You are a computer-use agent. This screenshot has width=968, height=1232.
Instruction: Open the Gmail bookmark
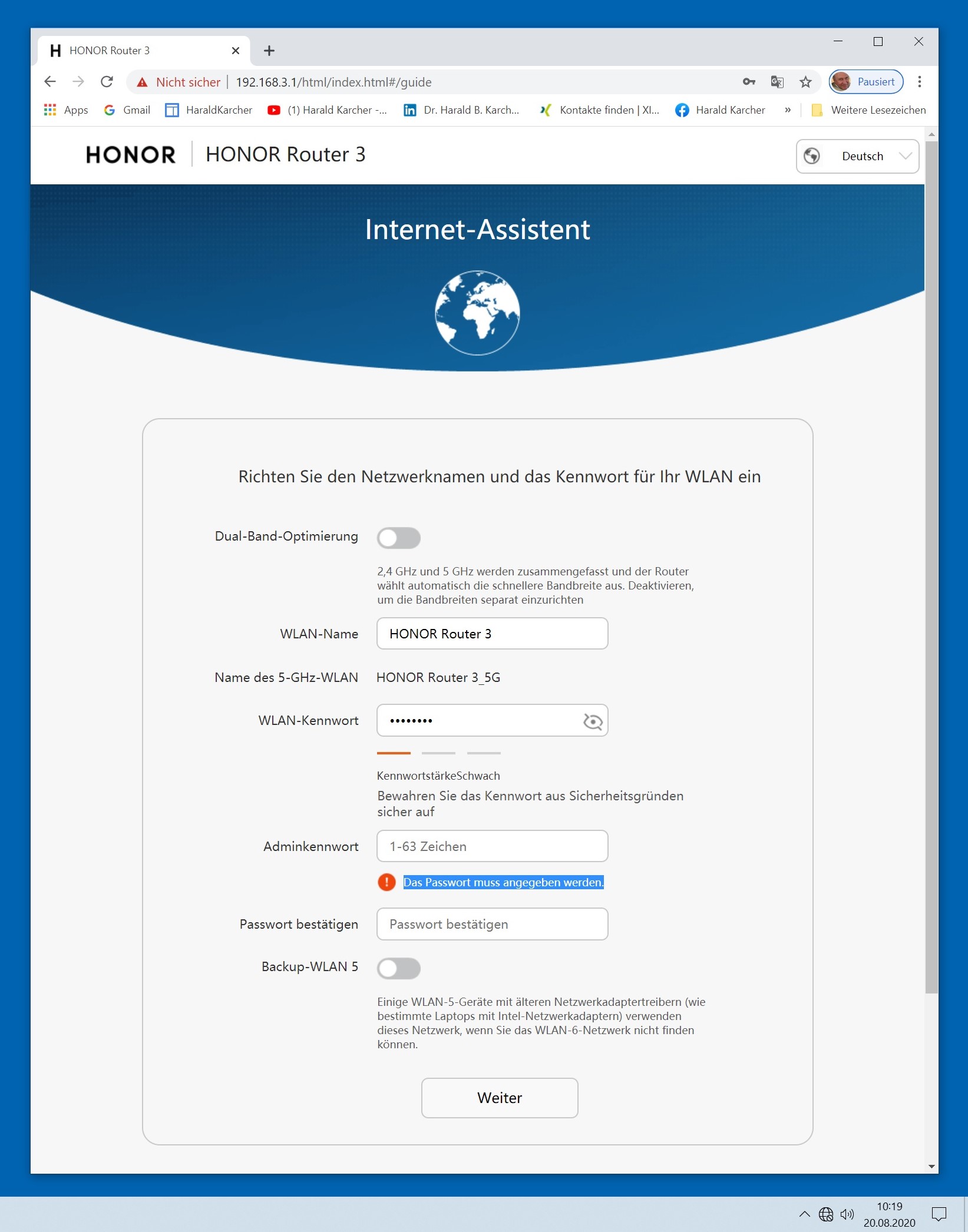click(127, 110)
